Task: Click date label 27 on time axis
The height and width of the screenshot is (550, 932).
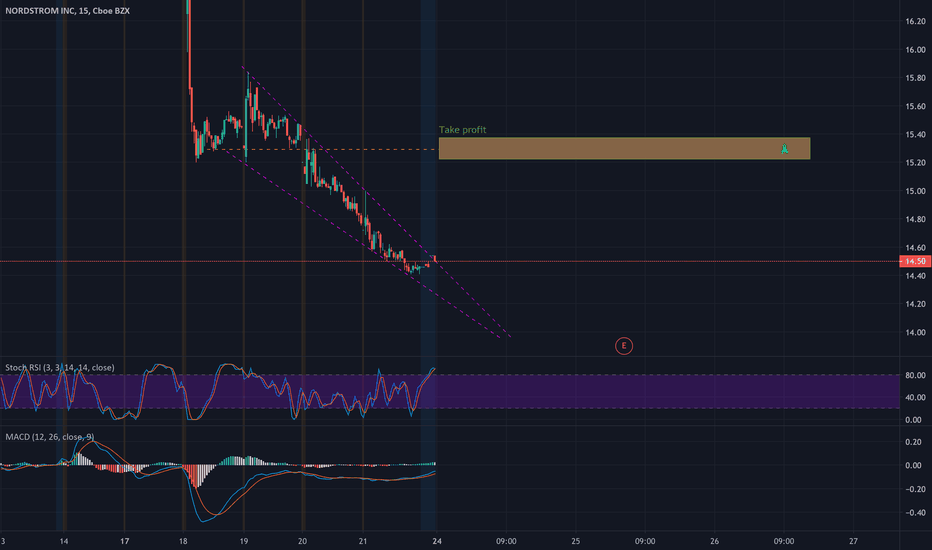Action: 854,541
